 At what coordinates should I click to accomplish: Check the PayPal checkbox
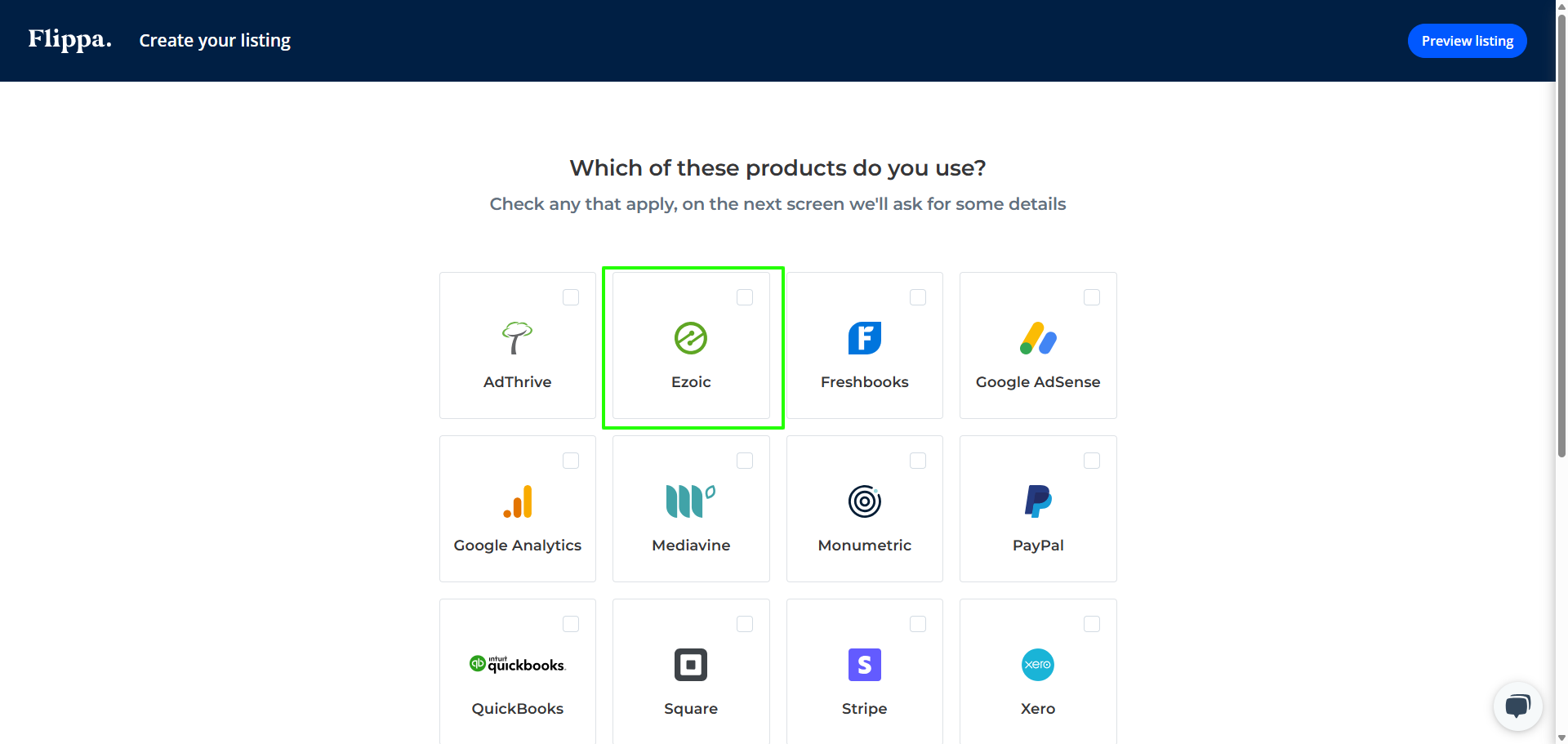[x=1092, y=461]
